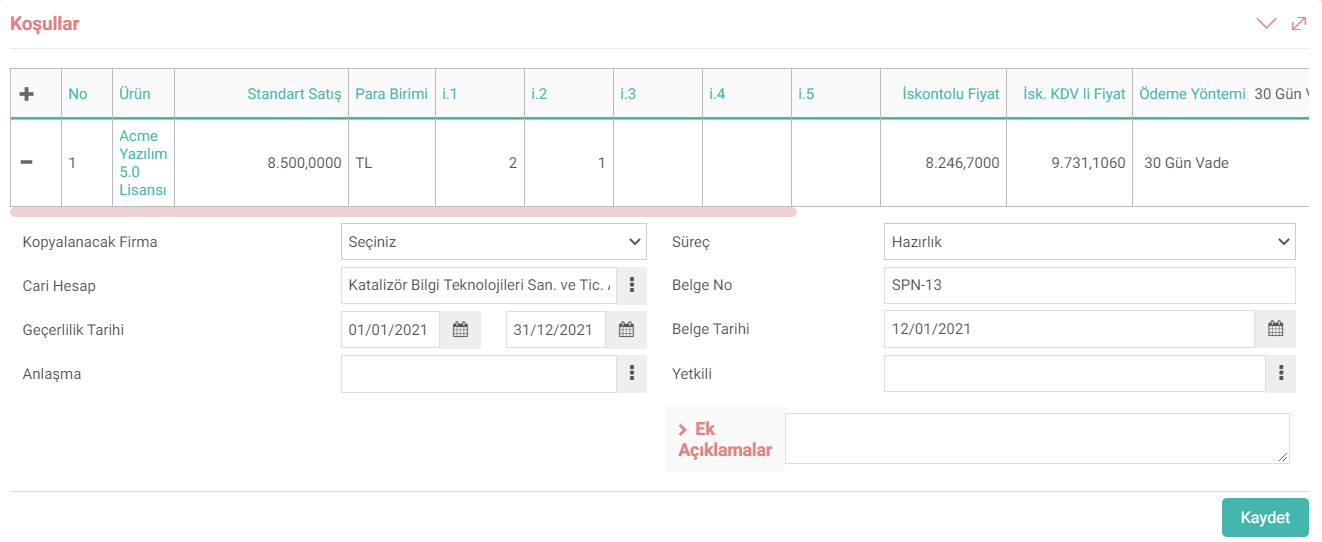Remove row 1 with minus icon
Image resolution: width=1322 pixels, height=542 pixels.
click(27, 162)
